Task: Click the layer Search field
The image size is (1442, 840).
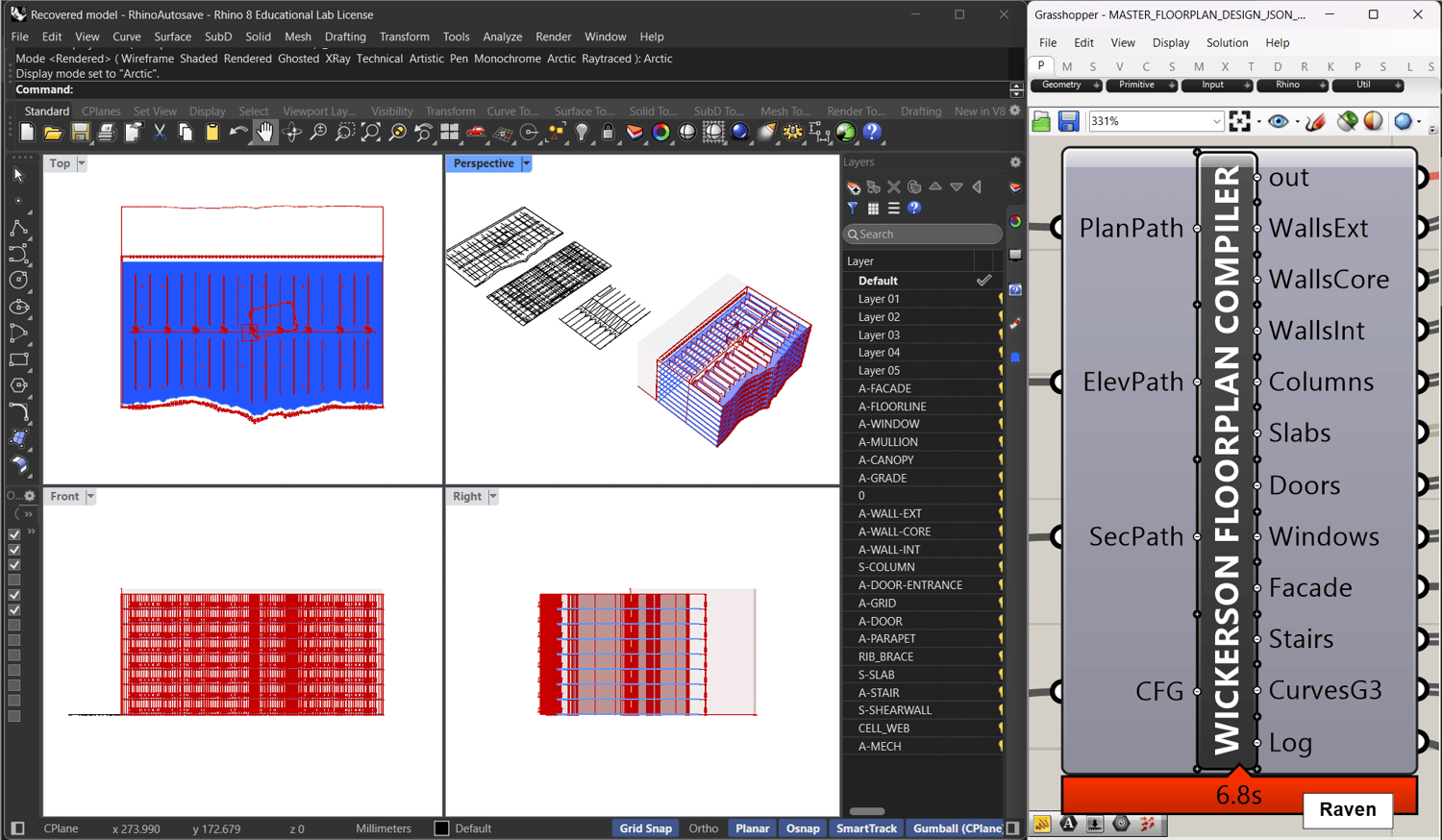Action: click(923, 234)
